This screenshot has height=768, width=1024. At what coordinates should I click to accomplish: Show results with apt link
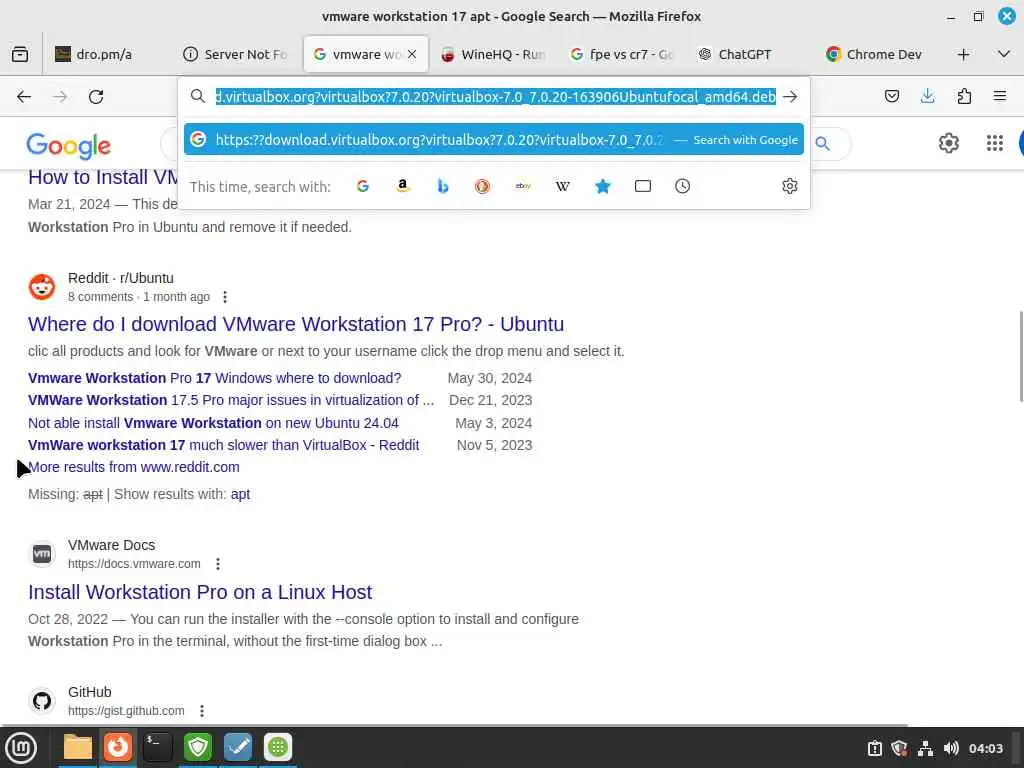click(x=240, y=494)
